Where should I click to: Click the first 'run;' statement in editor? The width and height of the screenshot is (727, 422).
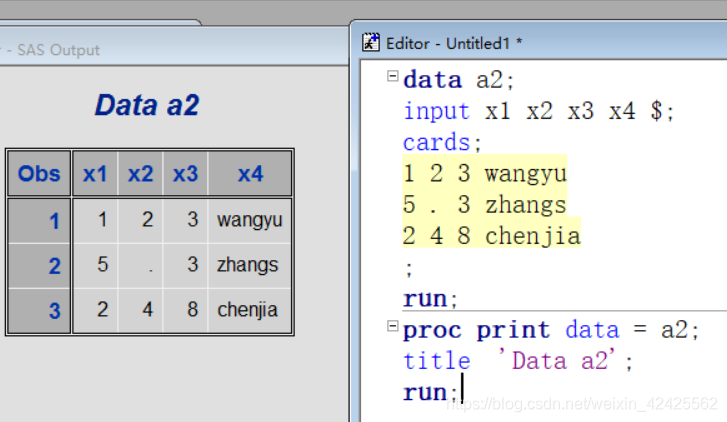click(x=430, y=299)
